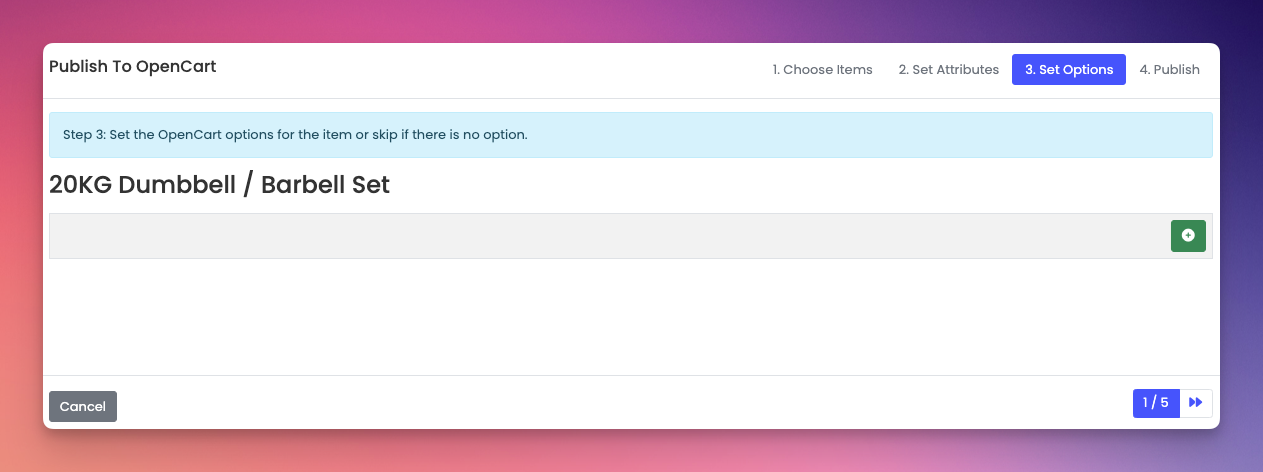Click the 1 / 5 item counter
The width and height of the screenshot is (1263, 472).
(1156, 403)
